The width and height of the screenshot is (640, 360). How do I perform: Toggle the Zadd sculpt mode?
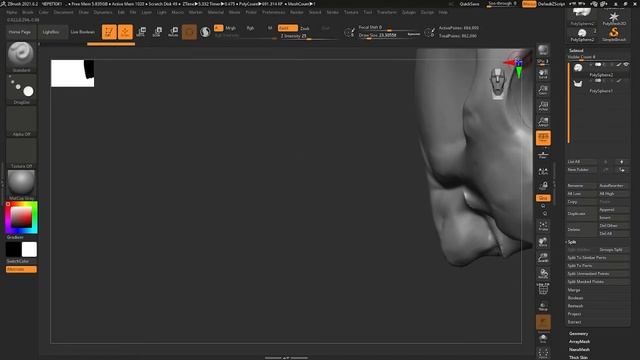pos(287,28)
